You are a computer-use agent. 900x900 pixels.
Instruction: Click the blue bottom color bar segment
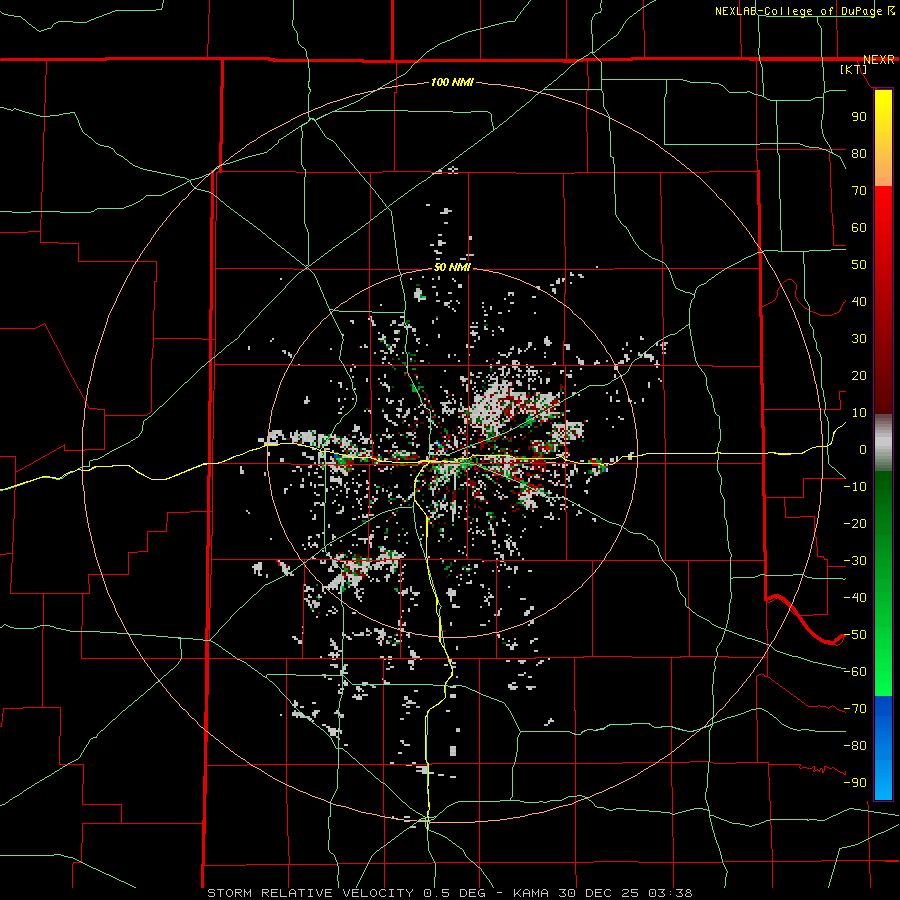pos(883,748)
